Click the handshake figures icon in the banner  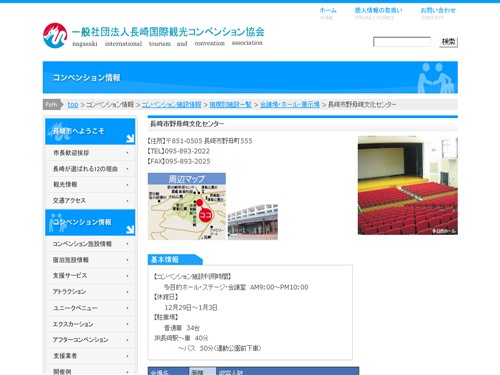click(436, 78)
